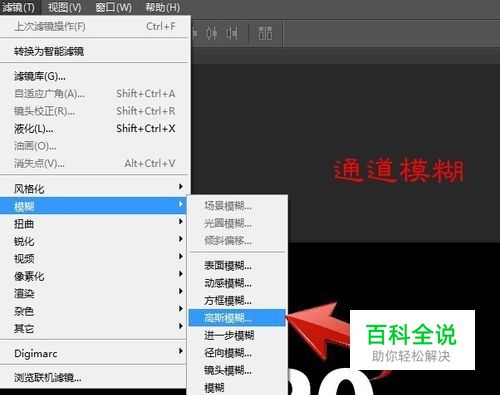Select 进一步模糊 blur more
500x395 pixels.
[x=237, y=335]
